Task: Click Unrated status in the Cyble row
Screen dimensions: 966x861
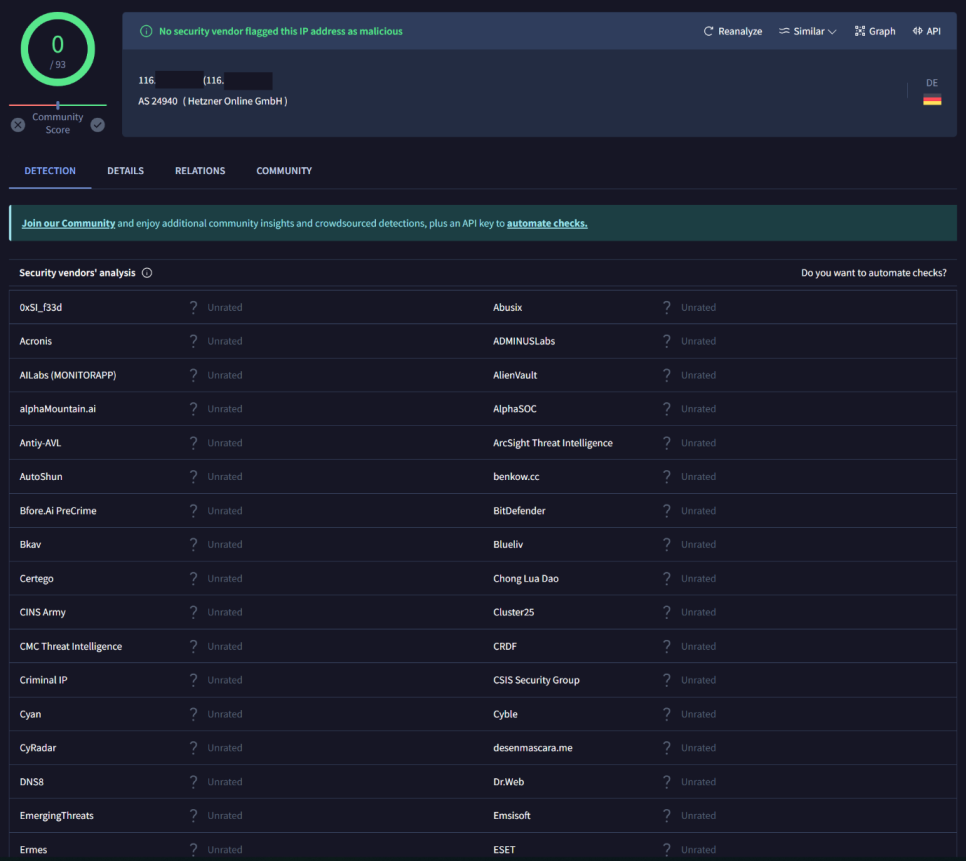Action: (699, 714)
